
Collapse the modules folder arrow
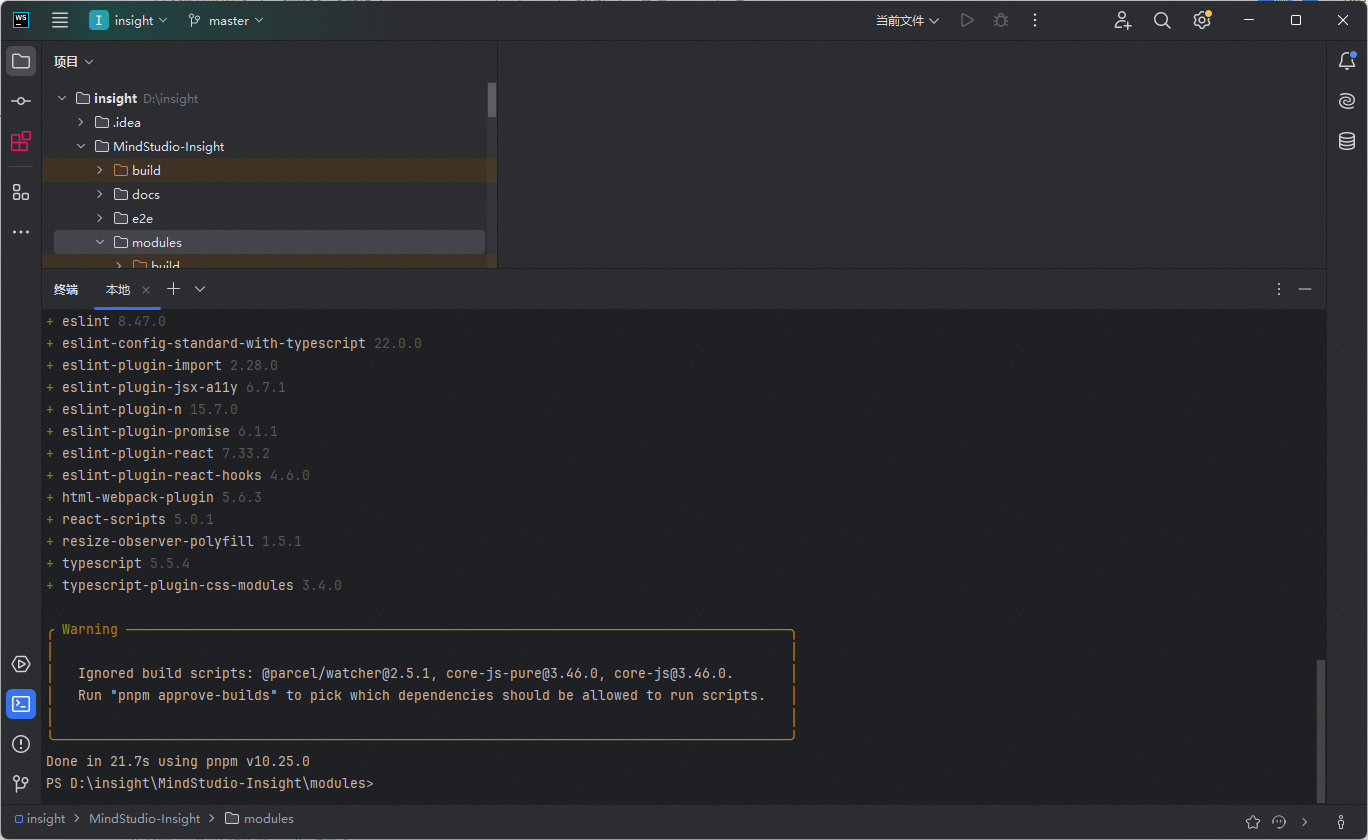100,242
